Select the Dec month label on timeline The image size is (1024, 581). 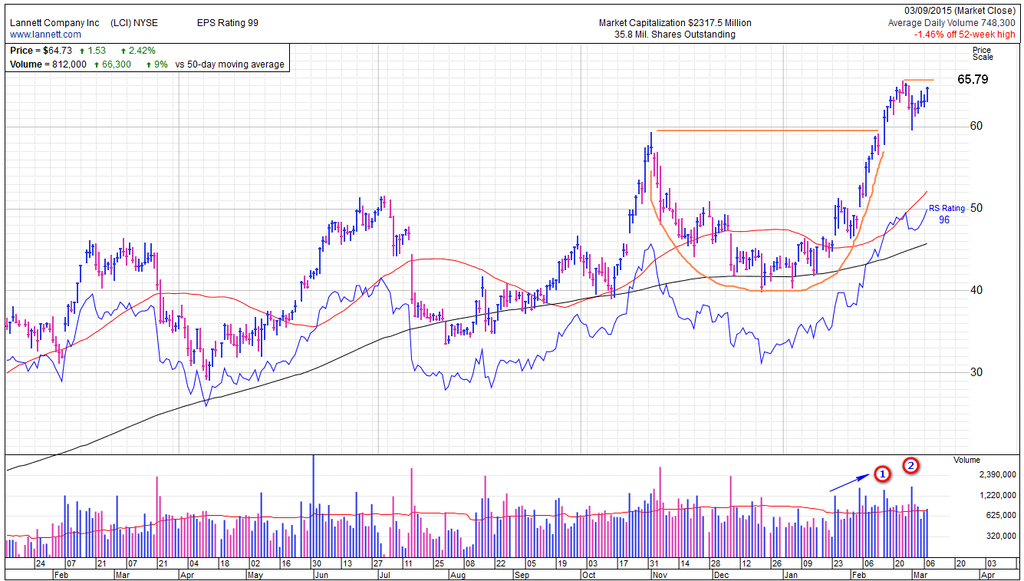tap(722, 575)
